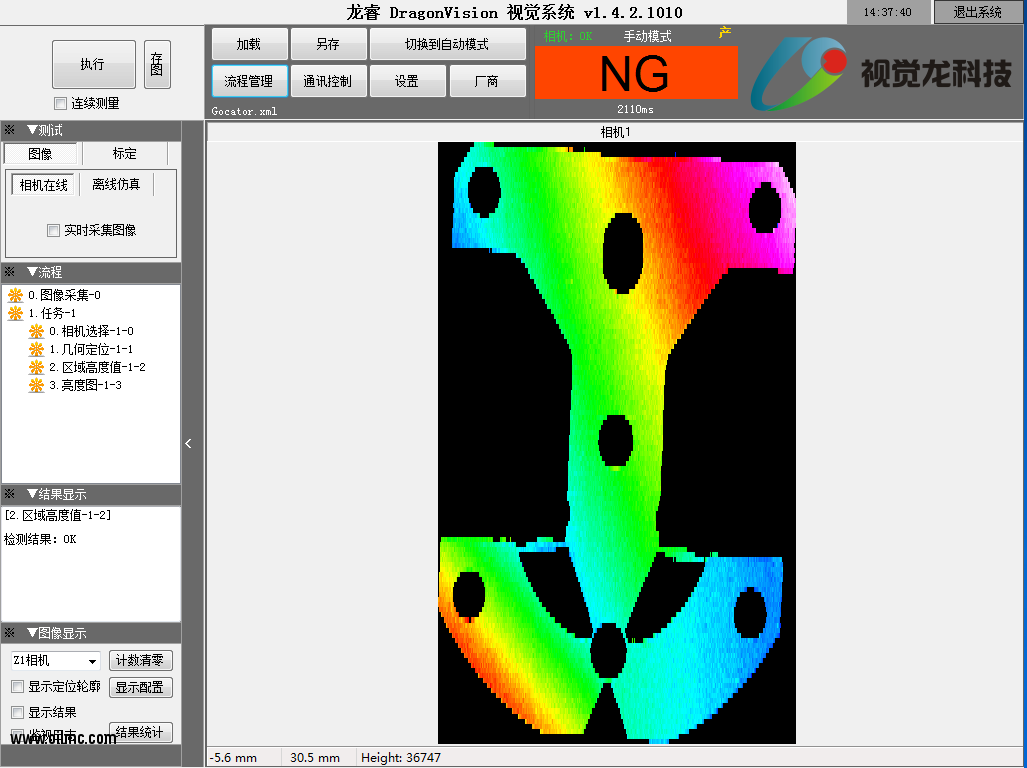Check the 显示定位轮廓 option

pos(18,687)
